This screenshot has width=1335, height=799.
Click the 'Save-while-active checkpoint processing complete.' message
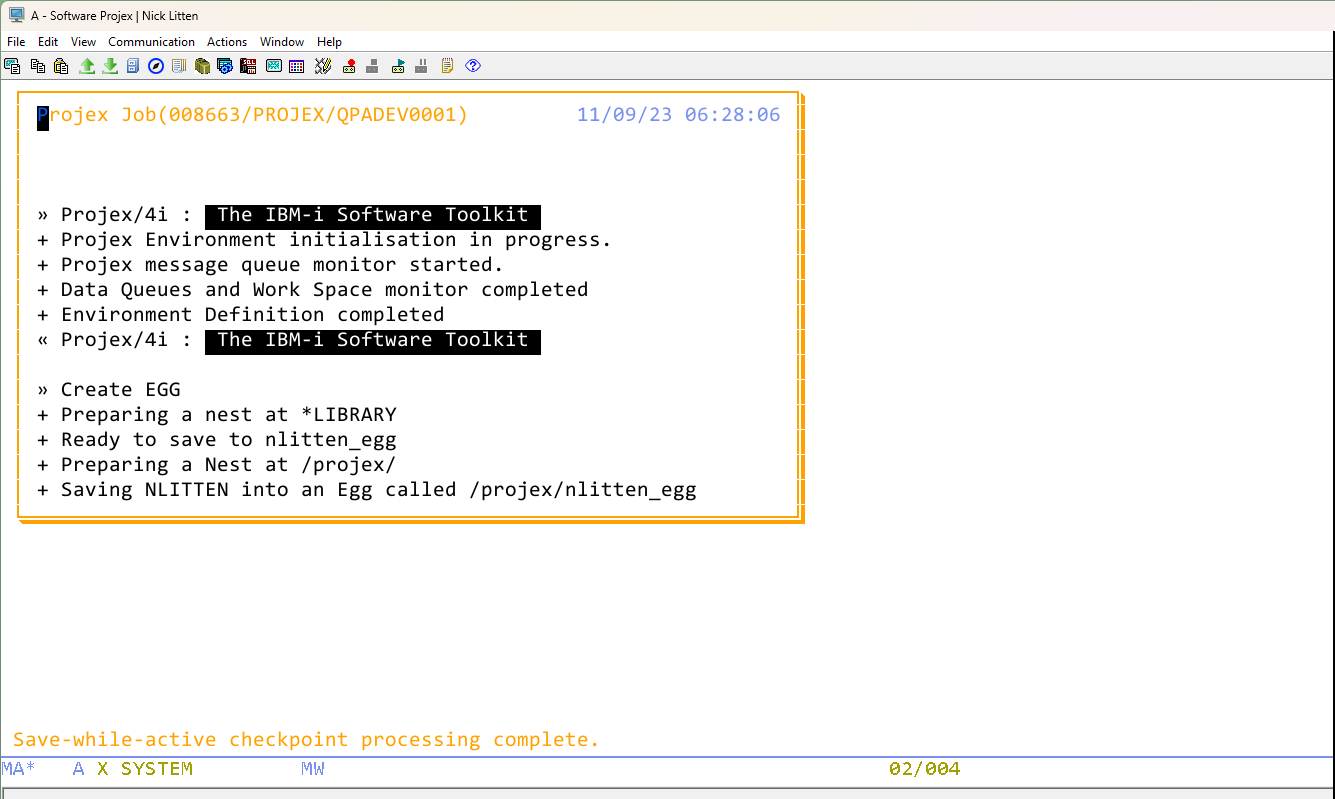coord(306,740)
